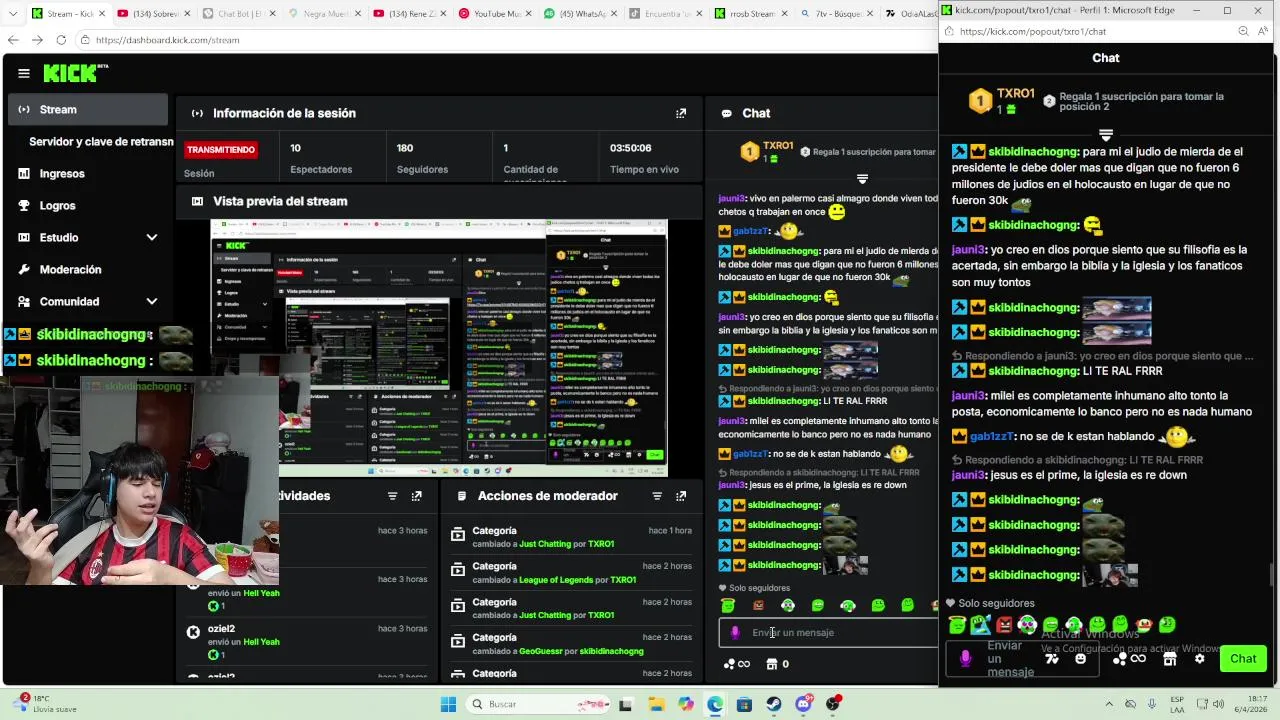Screen dimensions: 1280x720
Task: Click the purple mic icon in dashboard chat
Action: click(x=735, y=632)
